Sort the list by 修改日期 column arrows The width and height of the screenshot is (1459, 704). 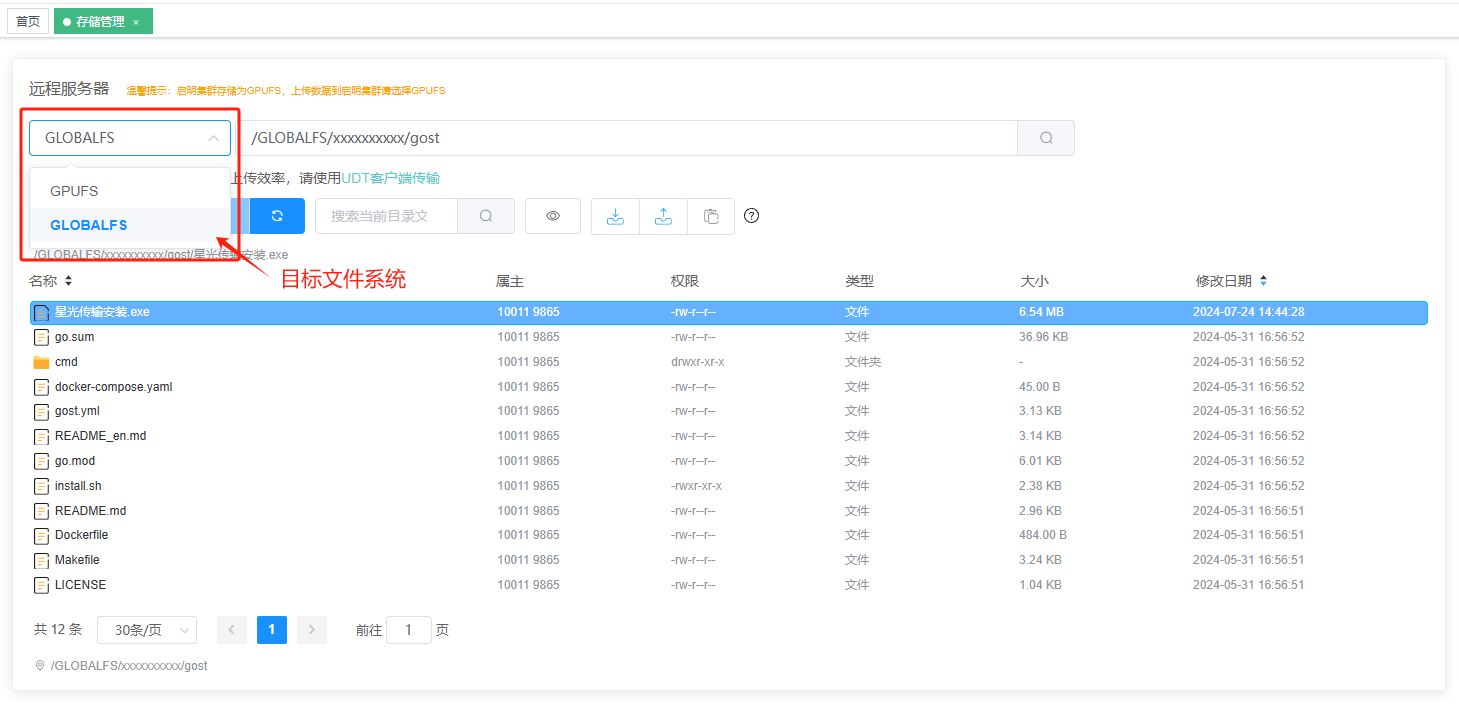coord(1263,281)
